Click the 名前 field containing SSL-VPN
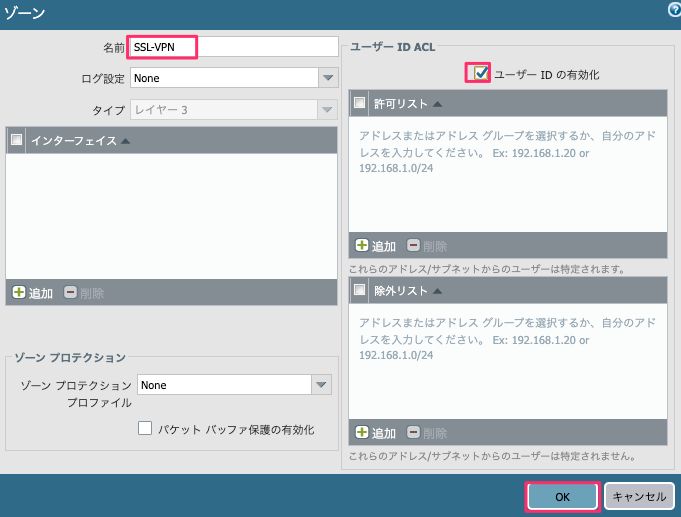The height and width of the screenshot is (517, 681). (234, 47)
